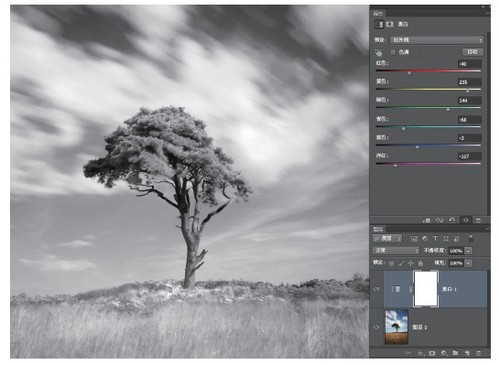Filter layers by shape layer icon
Viewport: 500px width, 365px height.
pyautogui.click(x=446, y=239)
